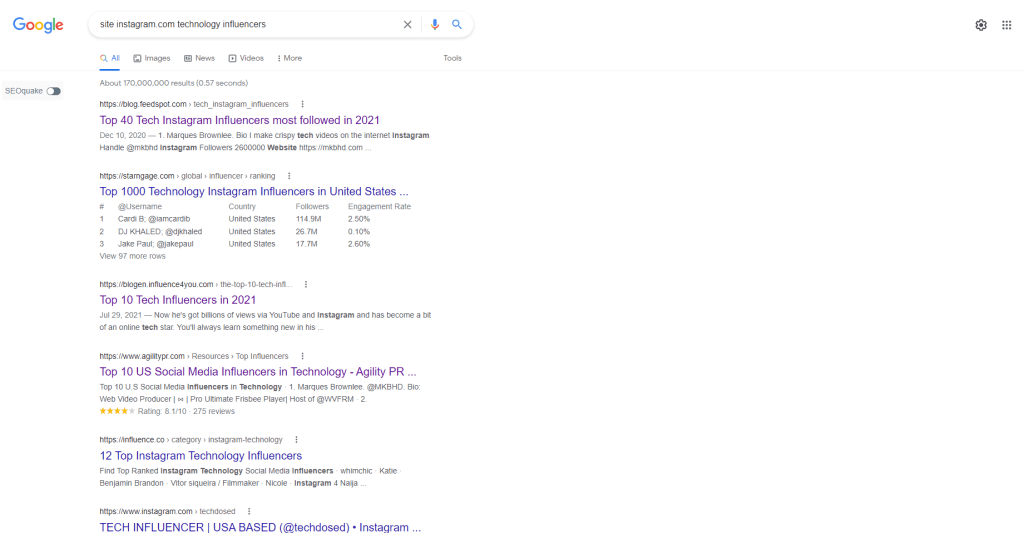
Task: Open options menu for instagram.com techdosed result
Action: click(x=249, y=511)
